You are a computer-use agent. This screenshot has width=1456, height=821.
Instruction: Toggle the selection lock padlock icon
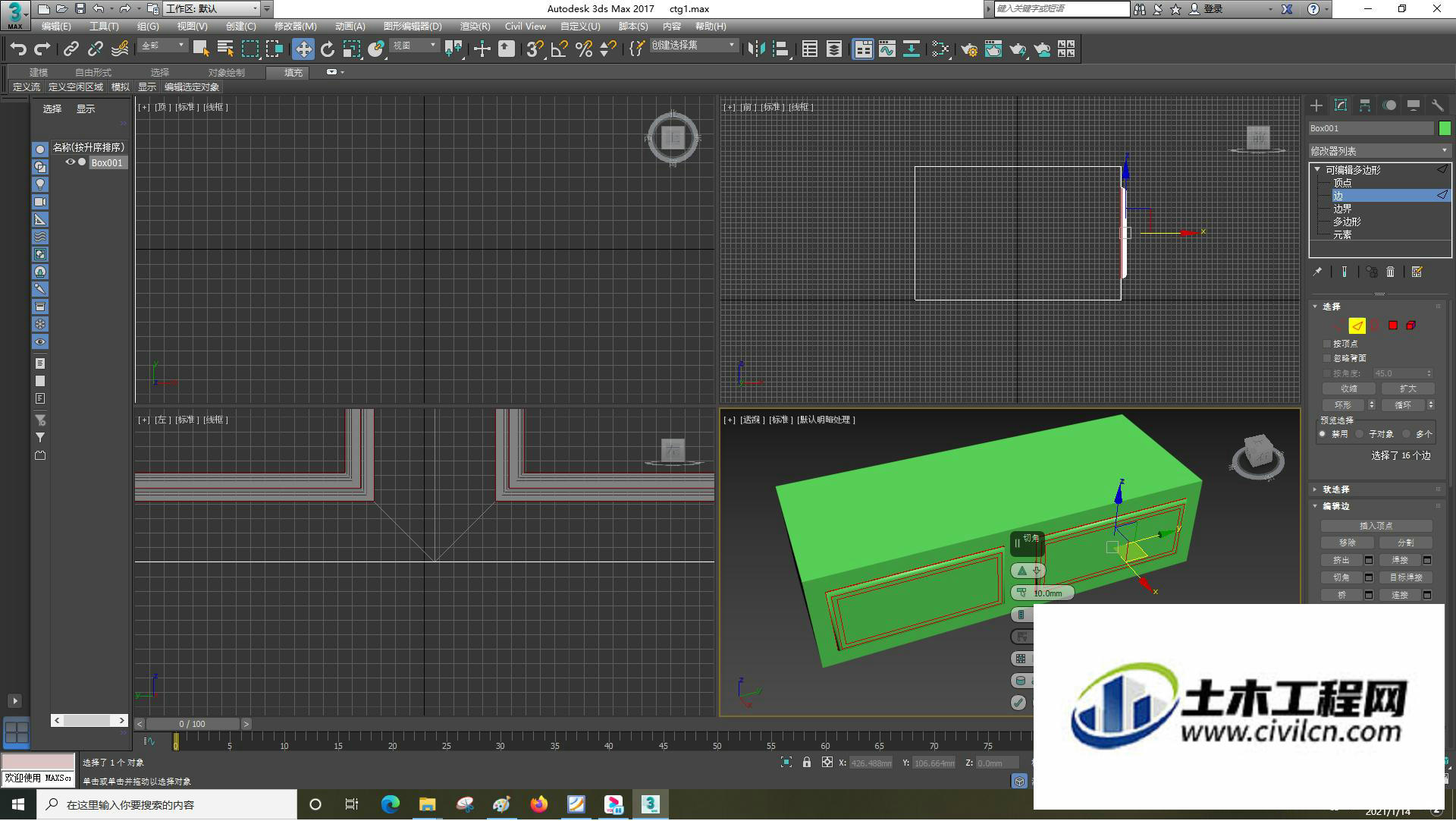(x=807, y=763)
